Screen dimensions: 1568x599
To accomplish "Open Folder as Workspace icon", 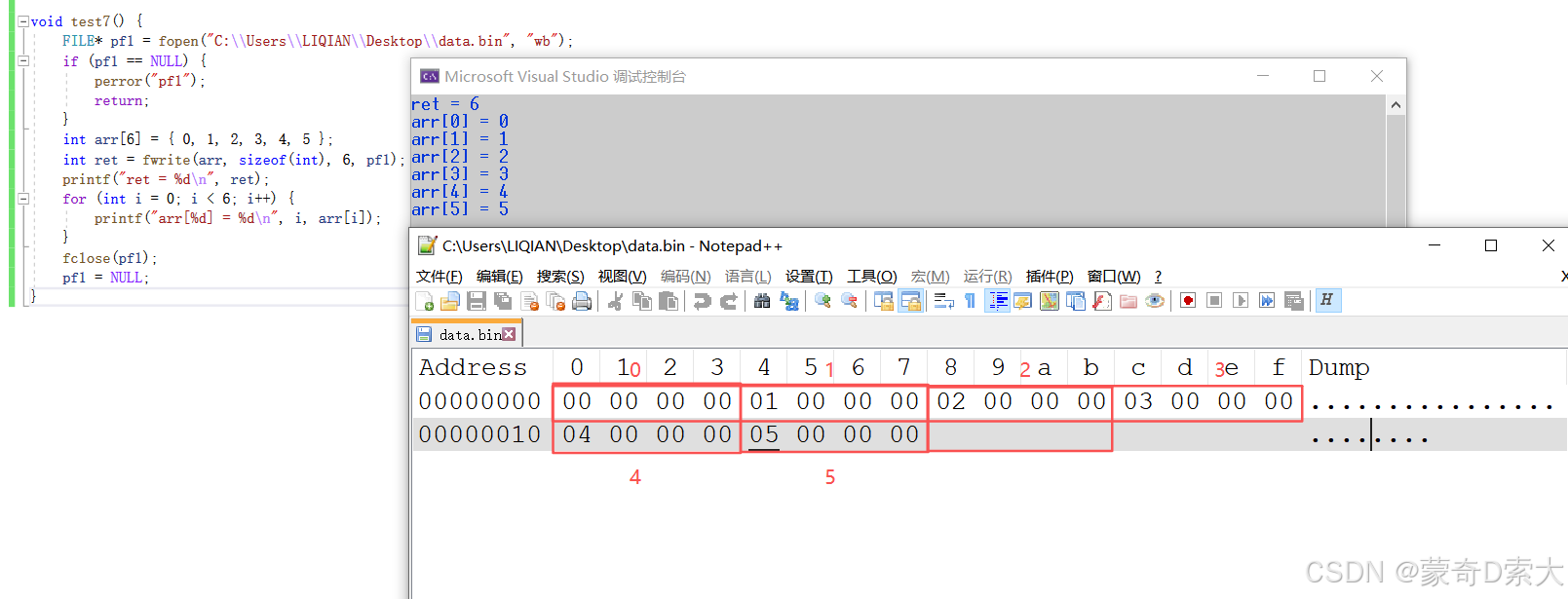I will click(x=1128, y=301).
